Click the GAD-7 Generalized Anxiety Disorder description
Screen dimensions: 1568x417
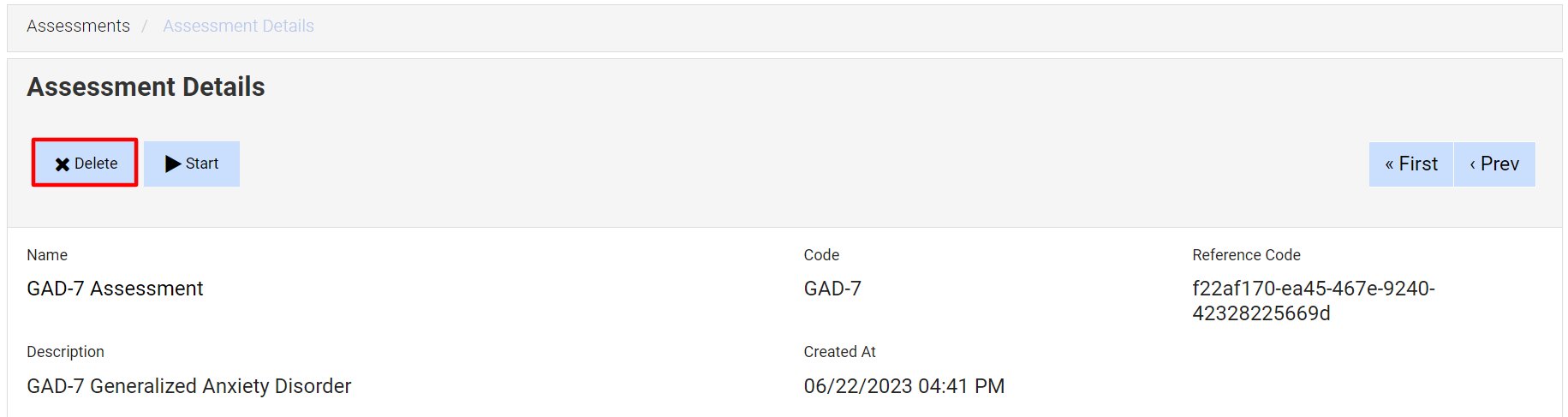(188, 386)
